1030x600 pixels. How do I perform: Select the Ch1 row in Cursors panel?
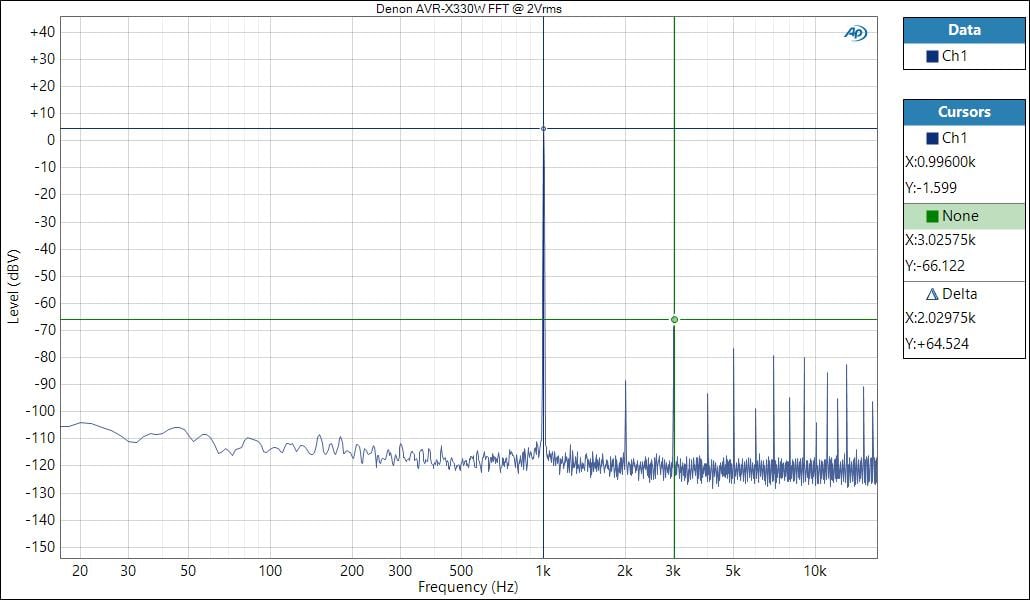click(963, 138)
